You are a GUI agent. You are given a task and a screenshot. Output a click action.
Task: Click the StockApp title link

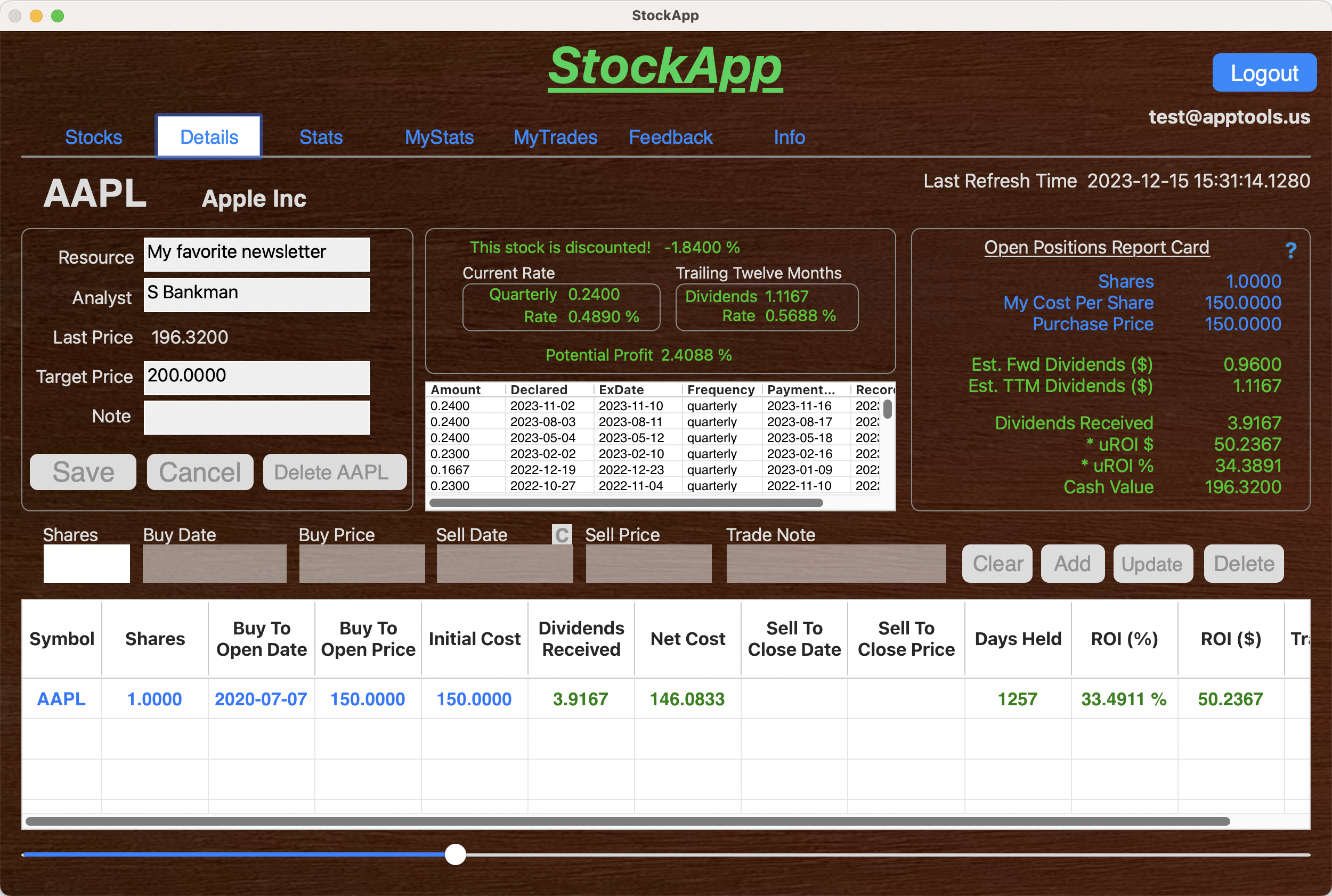pos(665,68)
